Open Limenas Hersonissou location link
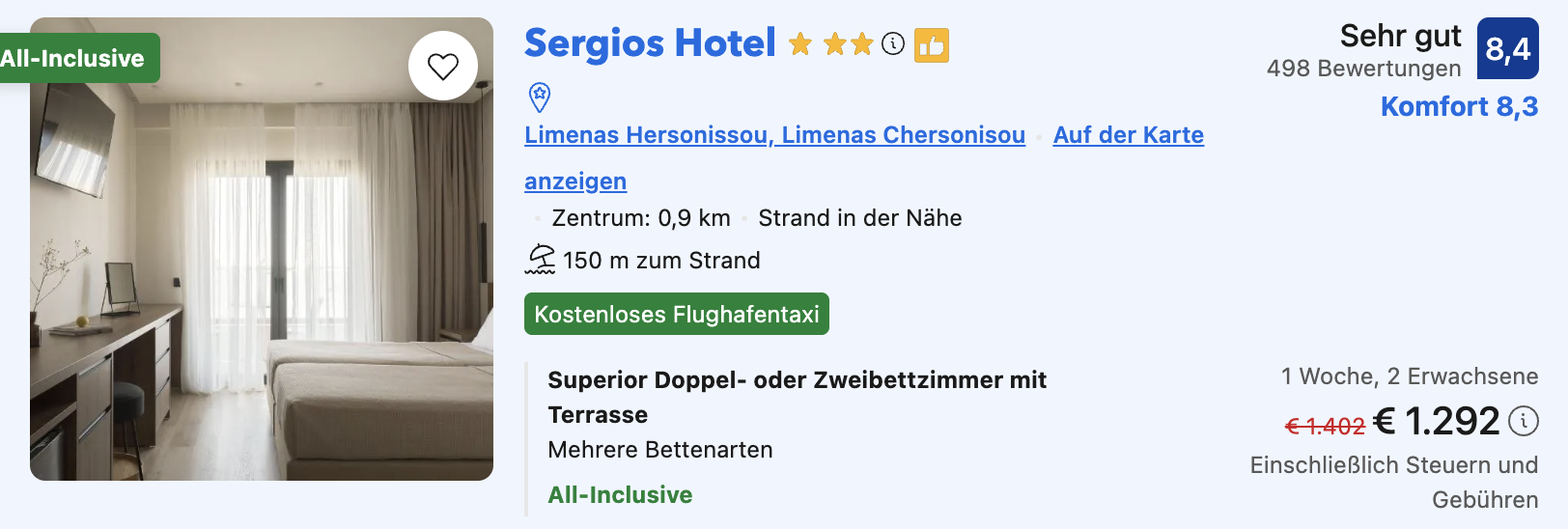The height and width of the screenshot is (529, 1568). pos(774,135)
